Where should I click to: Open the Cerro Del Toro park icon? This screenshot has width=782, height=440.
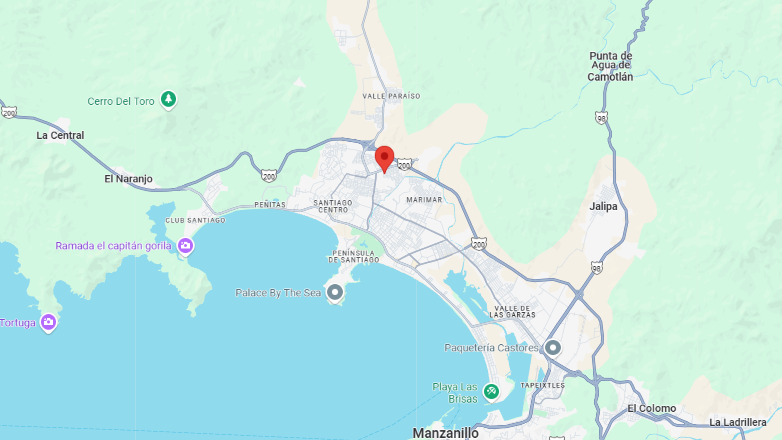click(x=169, y=100)
